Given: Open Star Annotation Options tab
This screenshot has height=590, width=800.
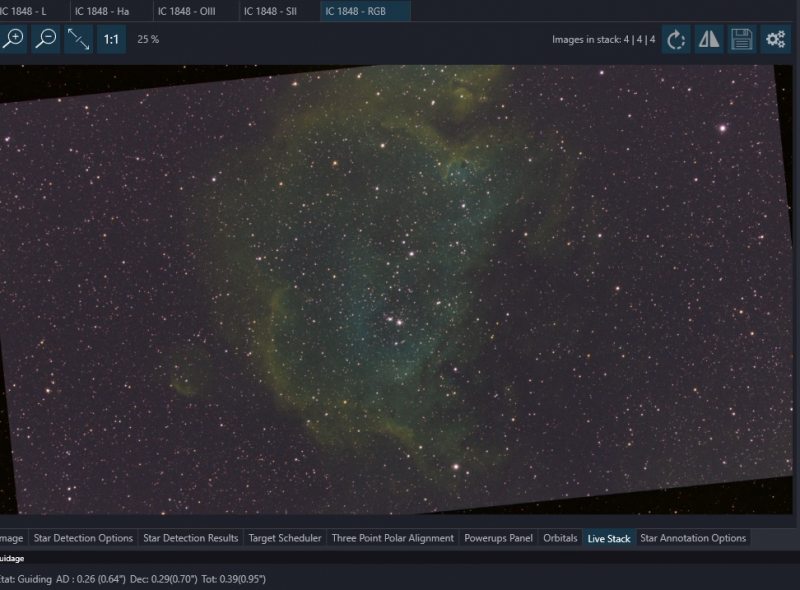Looking at the screenshot, I should click(693, 538).
